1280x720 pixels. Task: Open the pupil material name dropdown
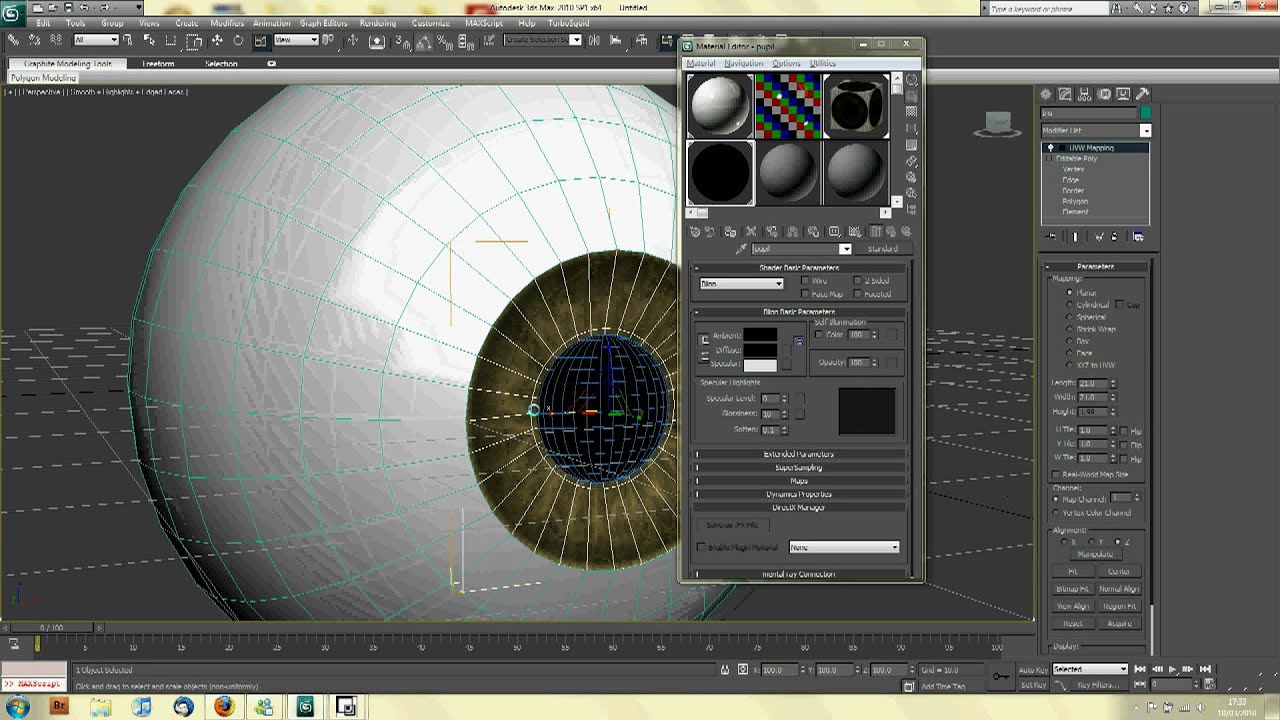845,248
